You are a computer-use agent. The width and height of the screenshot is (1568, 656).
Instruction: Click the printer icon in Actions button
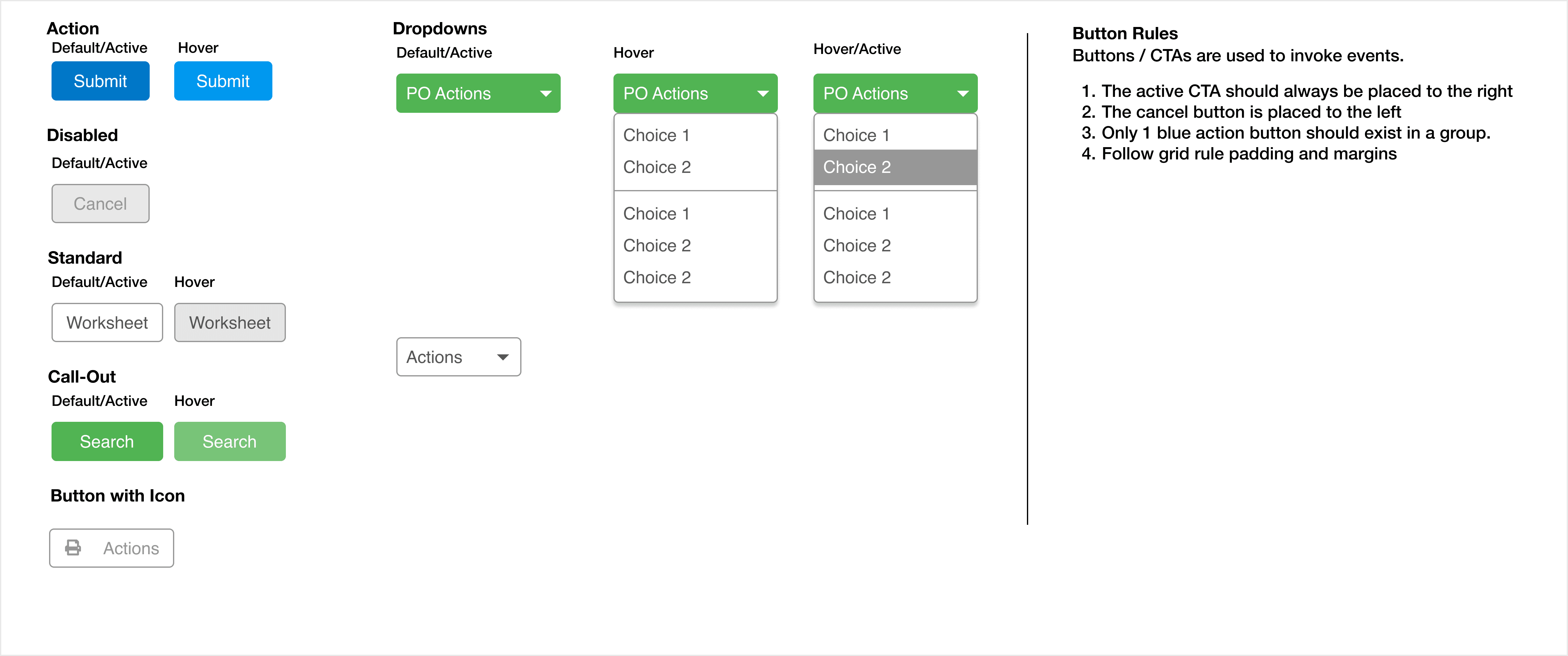coord(73,548)
